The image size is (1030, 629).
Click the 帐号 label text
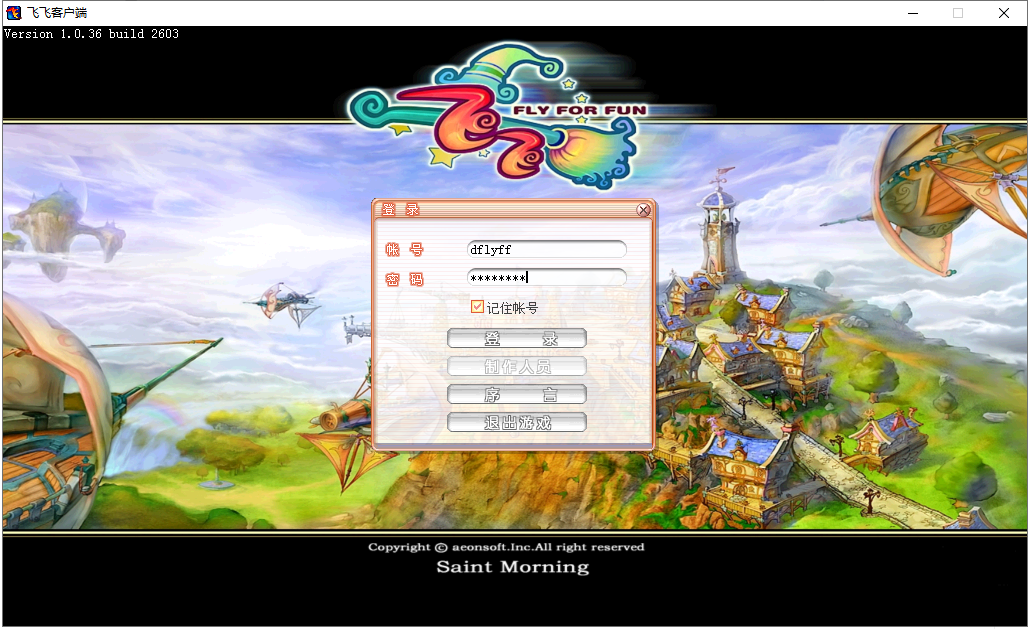click(404, 250)
